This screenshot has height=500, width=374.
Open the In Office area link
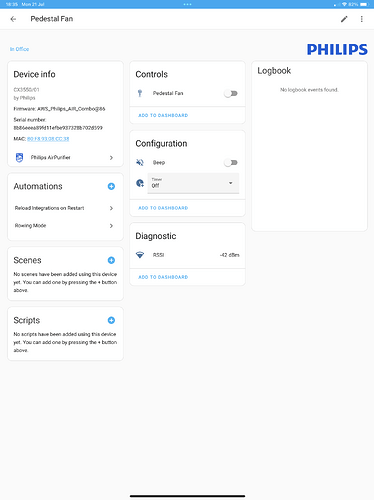pos(19,49)
